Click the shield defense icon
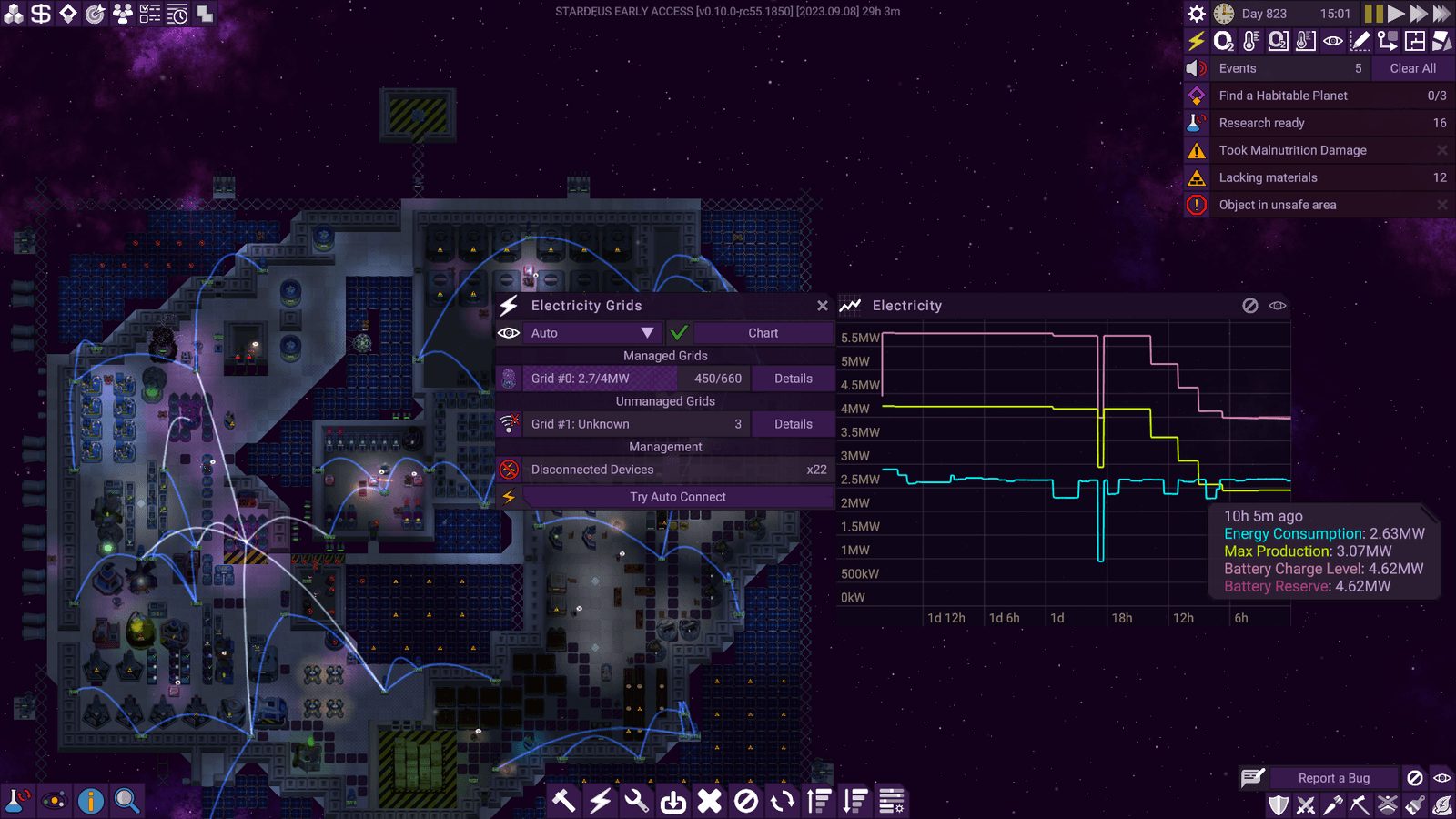This screenshot has width=1456, height=819. point(1279,805)
